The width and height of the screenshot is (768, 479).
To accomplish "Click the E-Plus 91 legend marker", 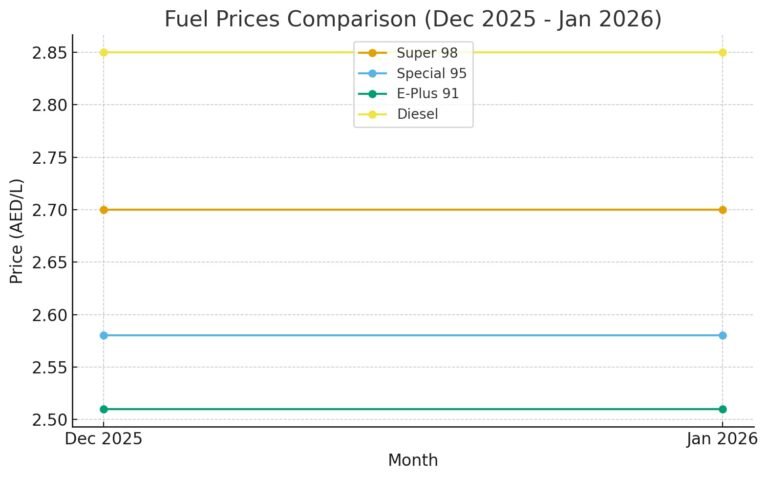I will (x=372, y=94).
